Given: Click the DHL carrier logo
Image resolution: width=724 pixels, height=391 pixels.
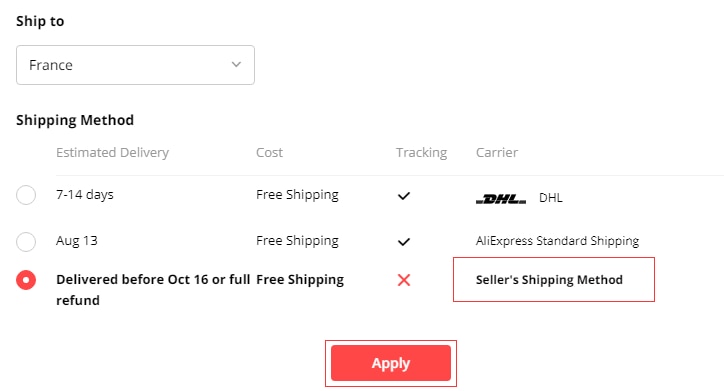Looking at the screenshot, I should pyautogui.click(x=501, y=199).
